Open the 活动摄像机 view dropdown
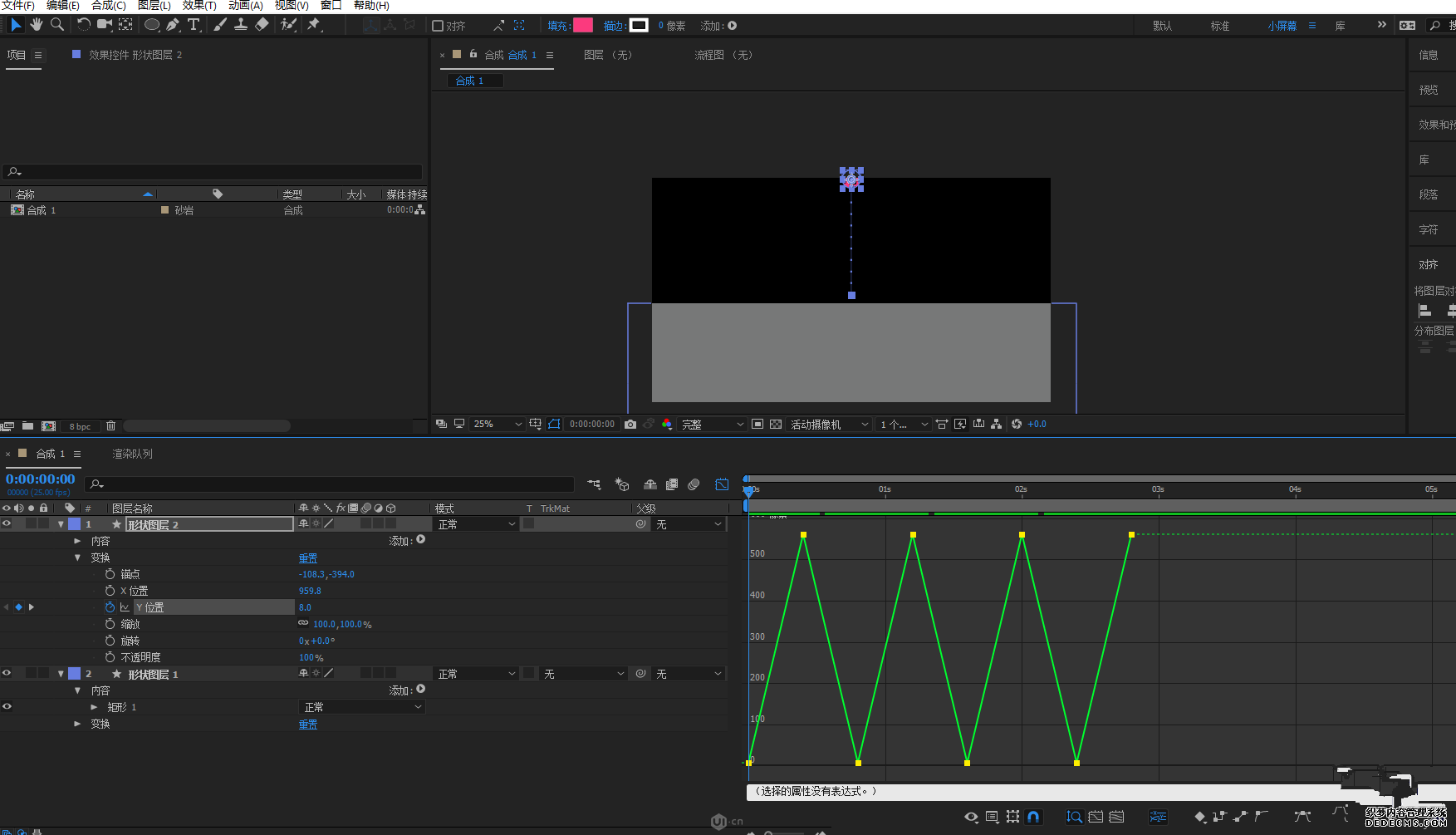The width and height of the screenshot is (1456, 835). (x=829, y=425)
